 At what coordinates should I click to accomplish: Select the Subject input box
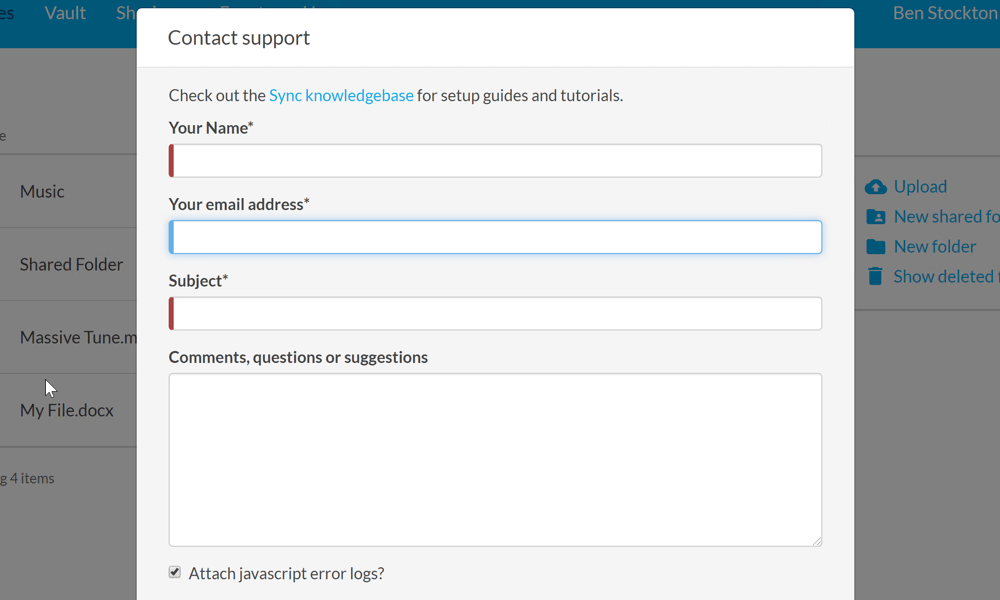point(496,314)
